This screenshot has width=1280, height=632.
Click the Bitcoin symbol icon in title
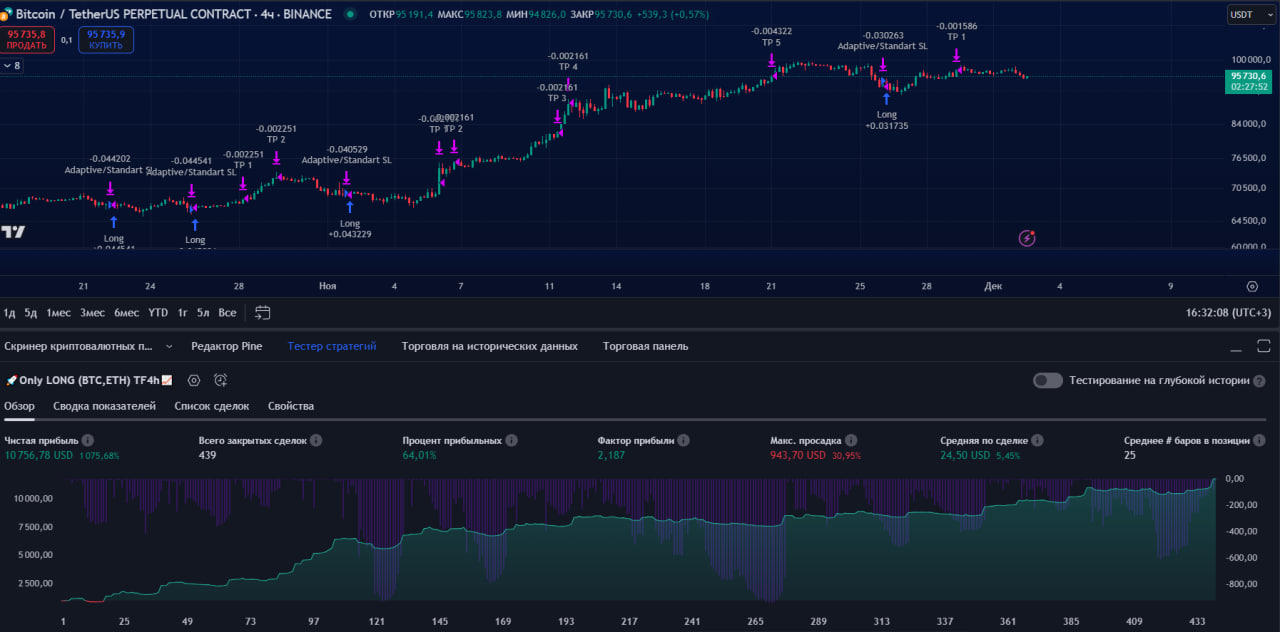7,15
